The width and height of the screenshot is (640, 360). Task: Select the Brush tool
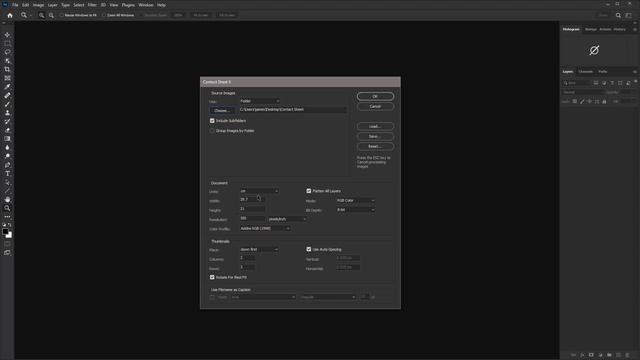click(x=7, y=104)
